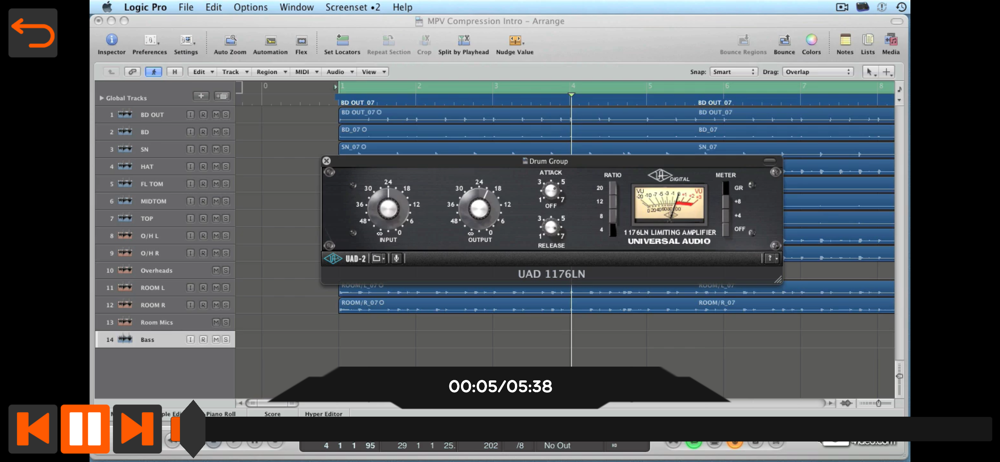
Task: Open the Options menu
Action: pyautogui.click(x=251, y=7)
